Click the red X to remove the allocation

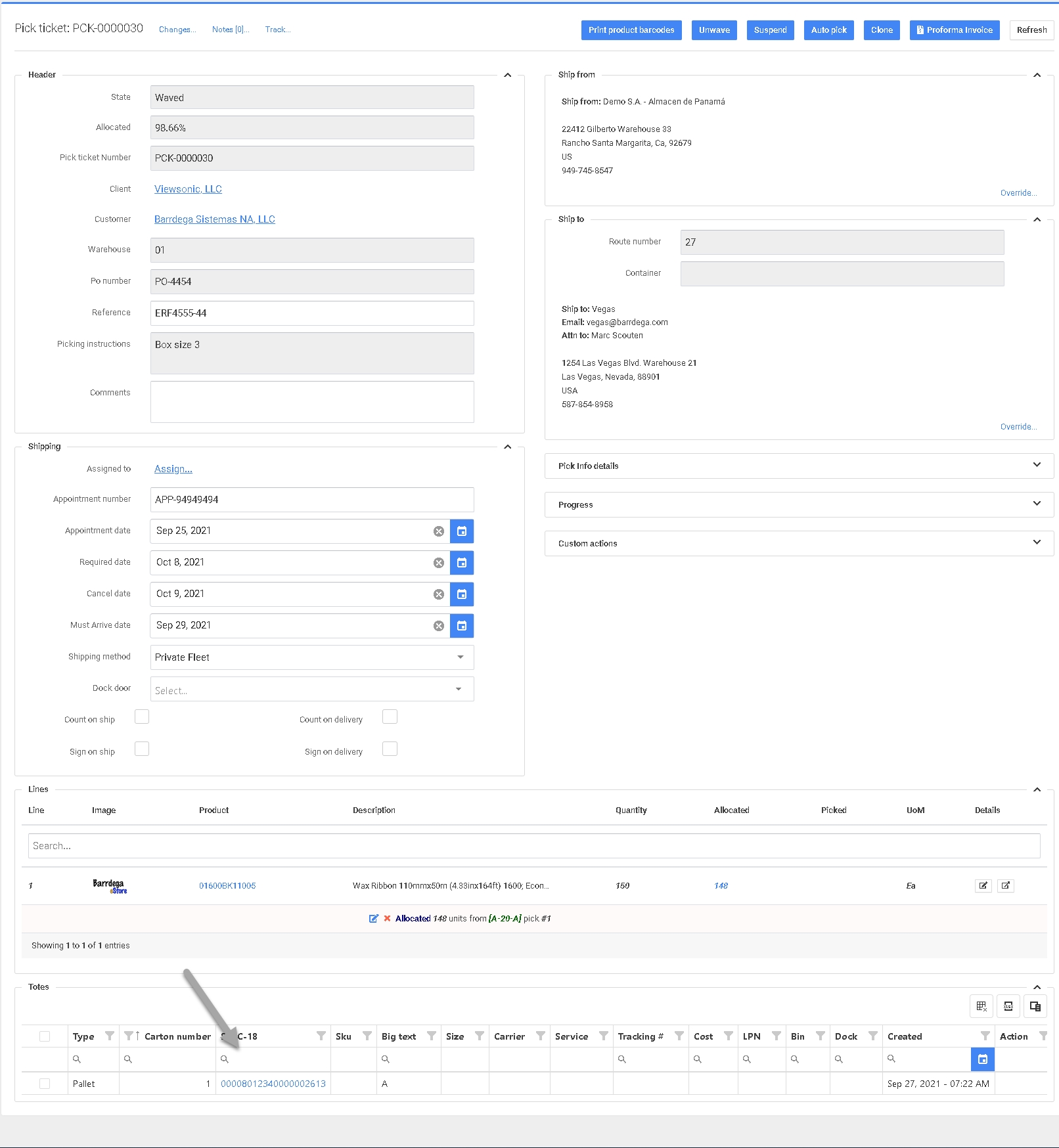(387, 918)
